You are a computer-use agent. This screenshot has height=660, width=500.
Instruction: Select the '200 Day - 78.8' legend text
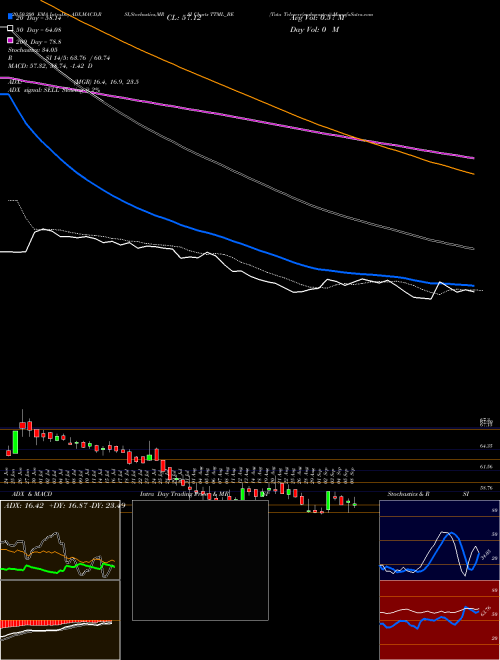click(x=38, y=41)
